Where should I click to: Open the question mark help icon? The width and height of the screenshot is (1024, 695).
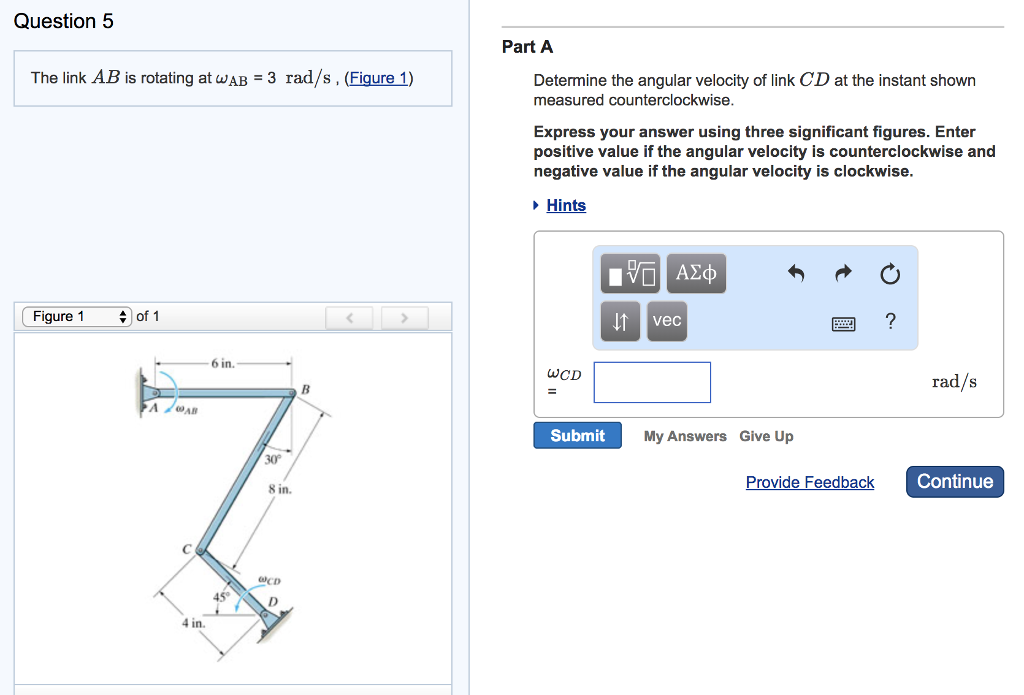891,321
